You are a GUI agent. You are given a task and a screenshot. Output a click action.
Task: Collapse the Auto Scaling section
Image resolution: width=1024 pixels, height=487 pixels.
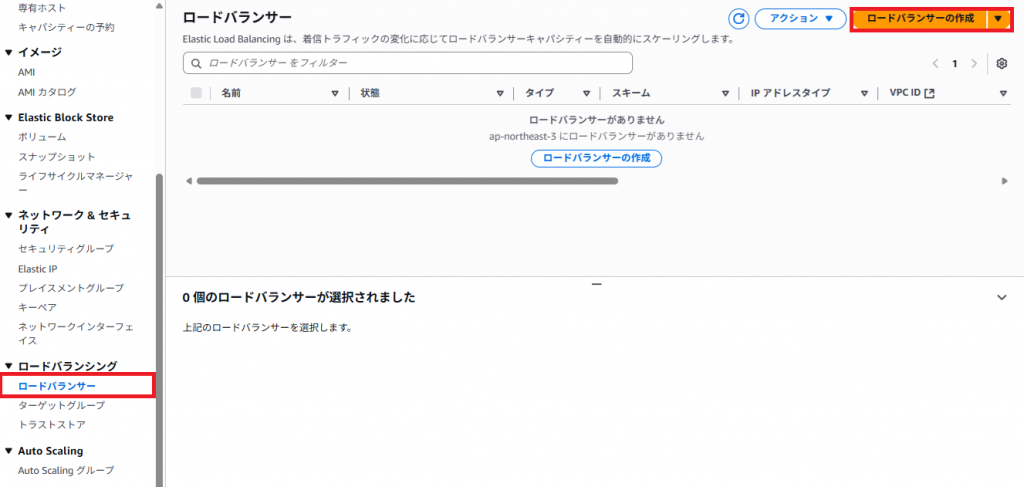click(x=8, y=450)
